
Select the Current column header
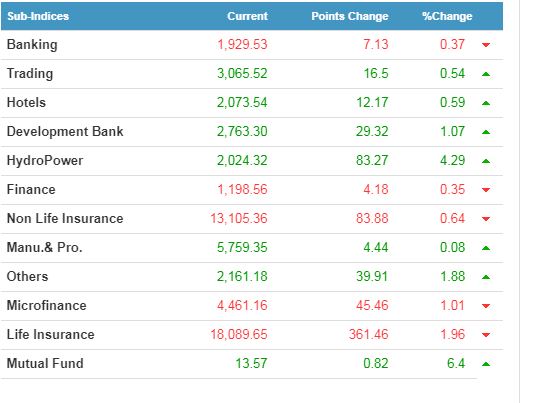[x=247, y=16]
